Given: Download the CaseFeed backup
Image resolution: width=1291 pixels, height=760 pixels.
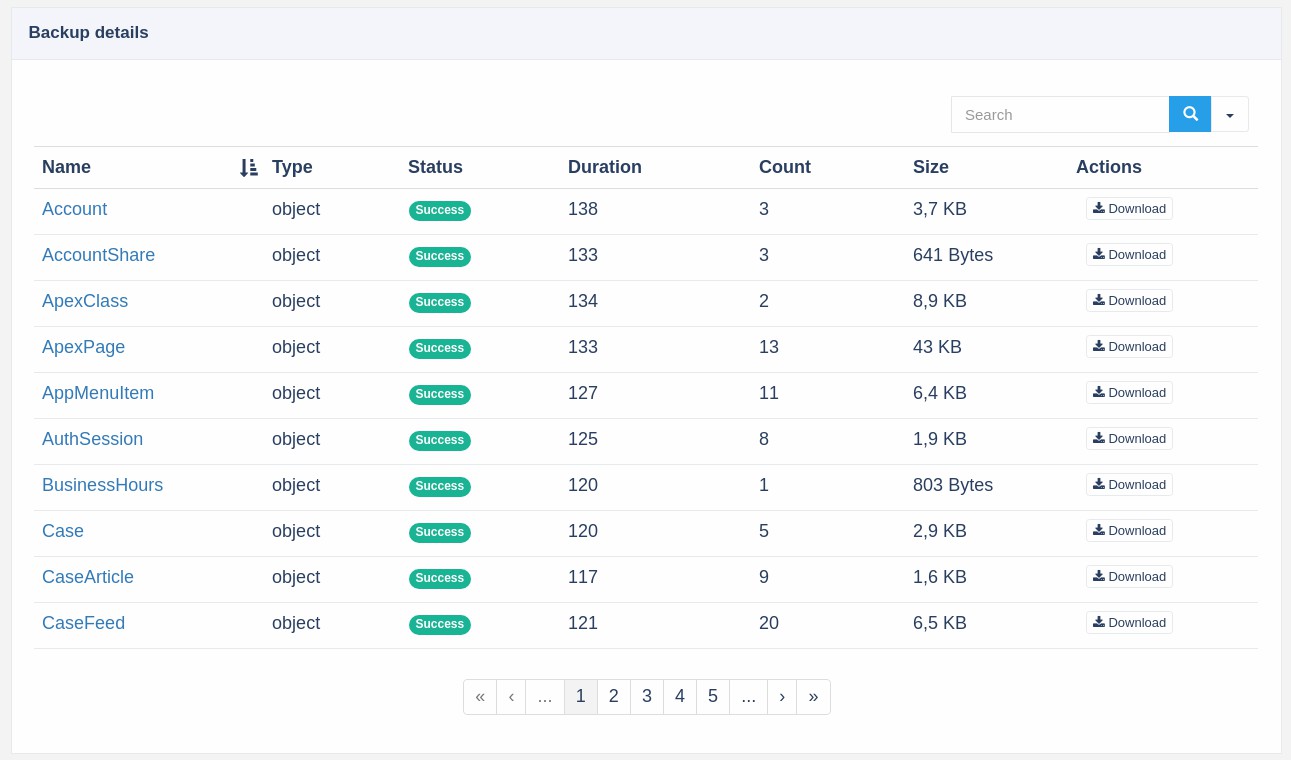Looking at the screenshot, I should coord(1129,622).
